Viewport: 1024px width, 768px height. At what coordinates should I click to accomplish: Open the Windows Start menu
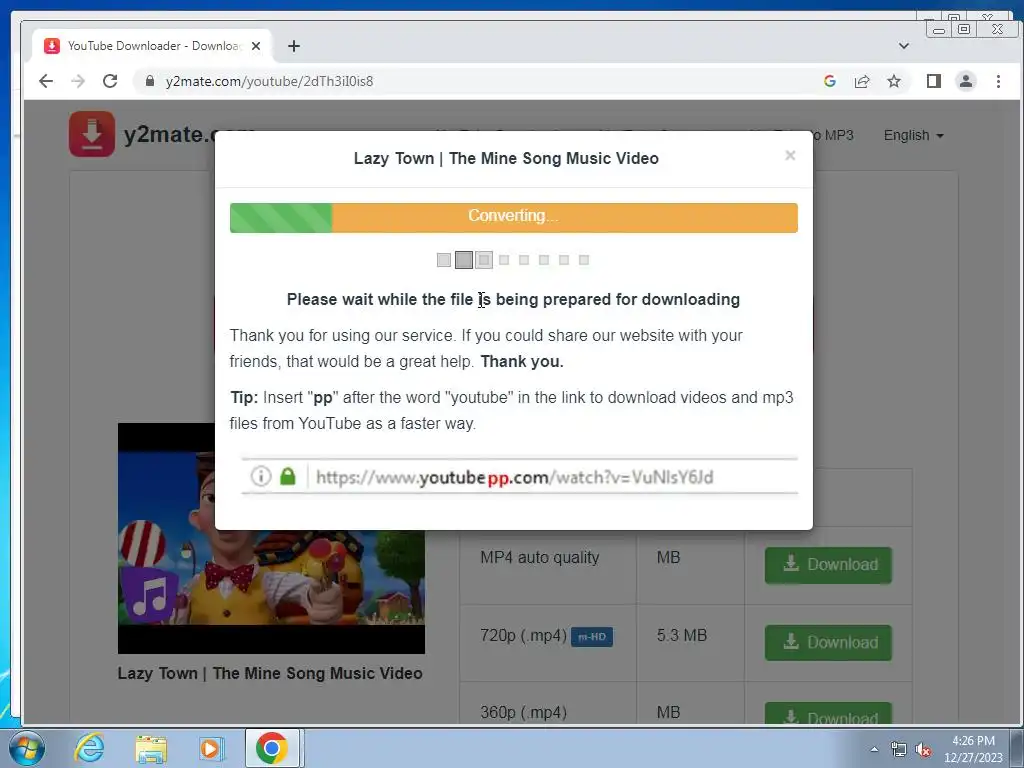click(26, 748)
